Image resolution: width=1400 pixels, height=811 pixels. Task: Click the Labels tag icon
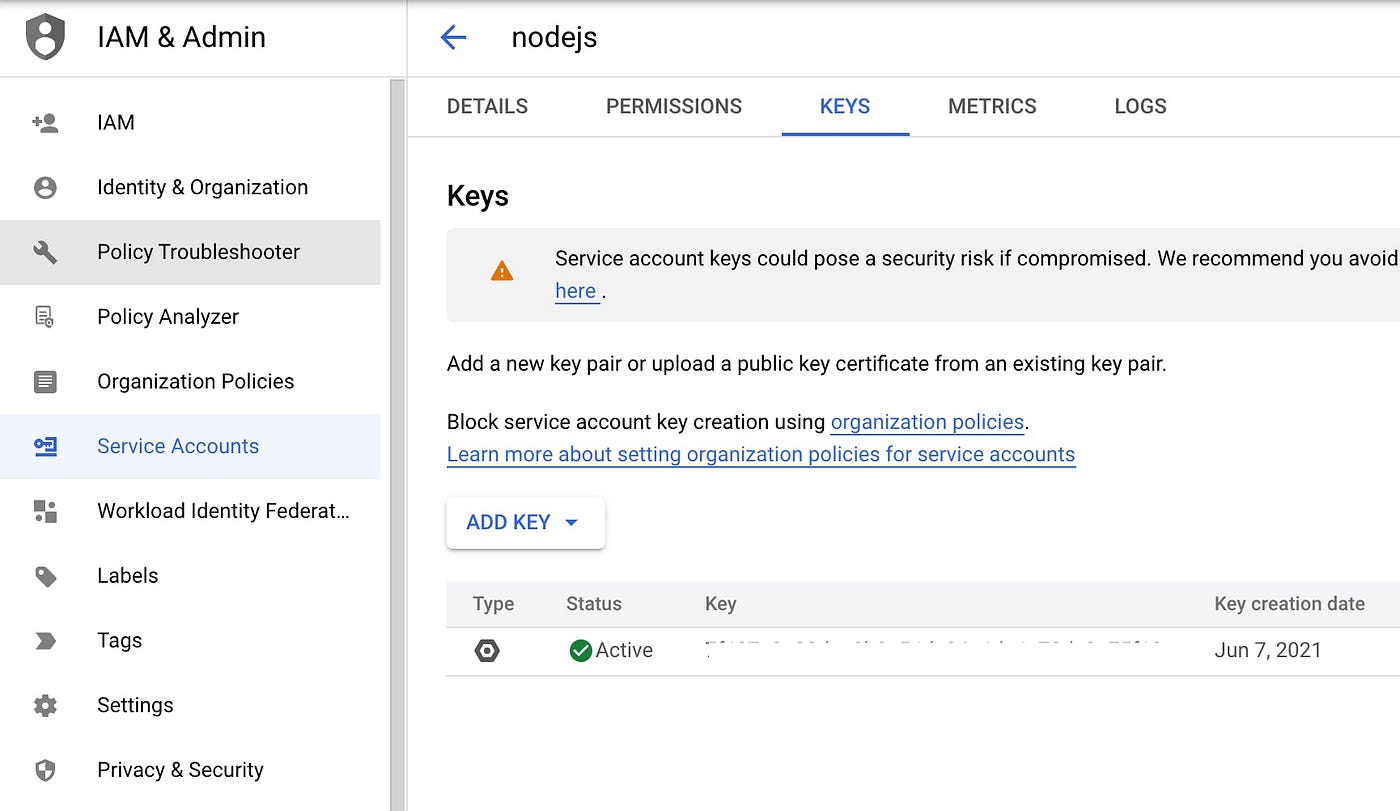[45, 576]
